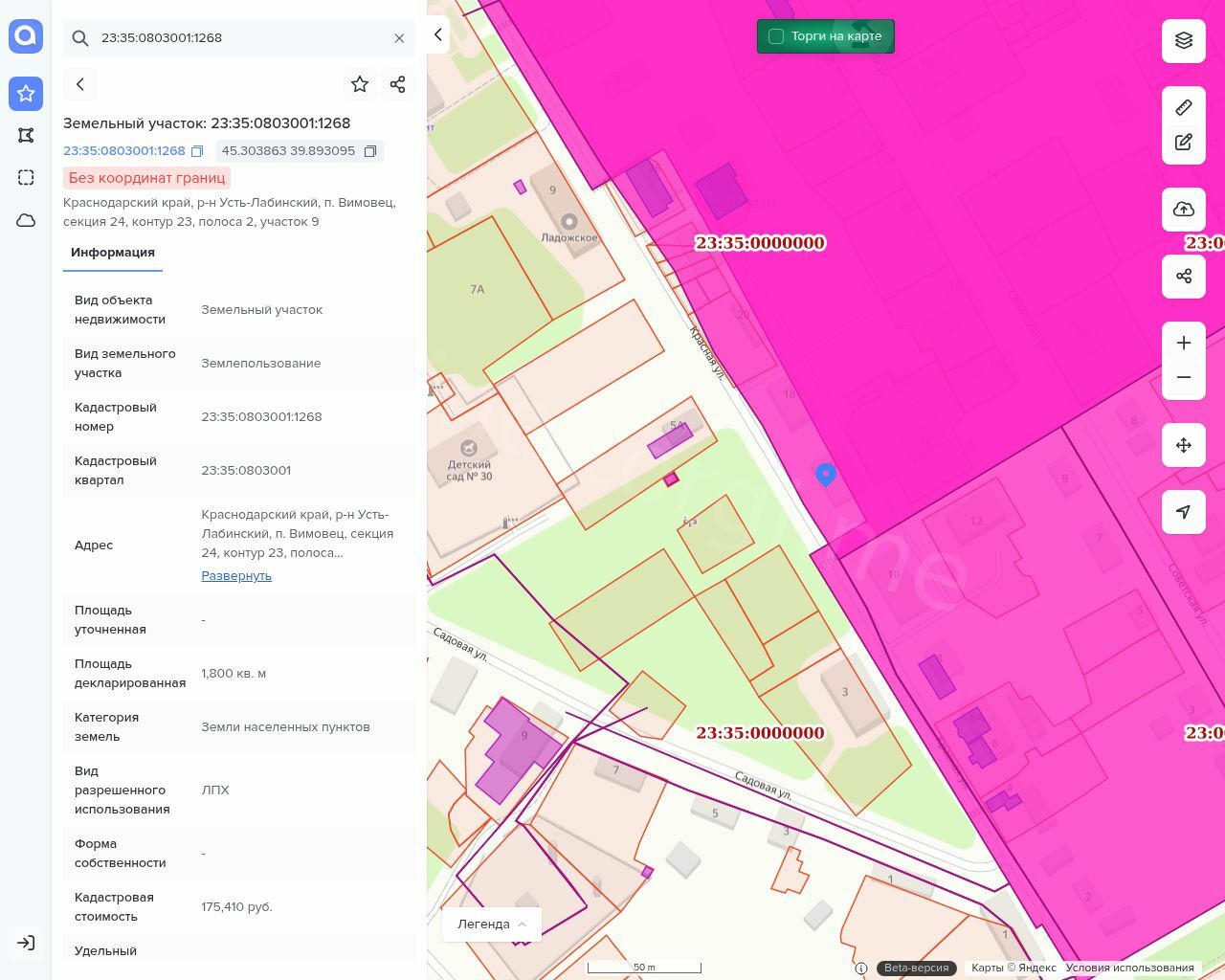This screenshot has height=980, width=1225.
Task: Click the cloud upload icon
Action: click(x=1184, y=210)
